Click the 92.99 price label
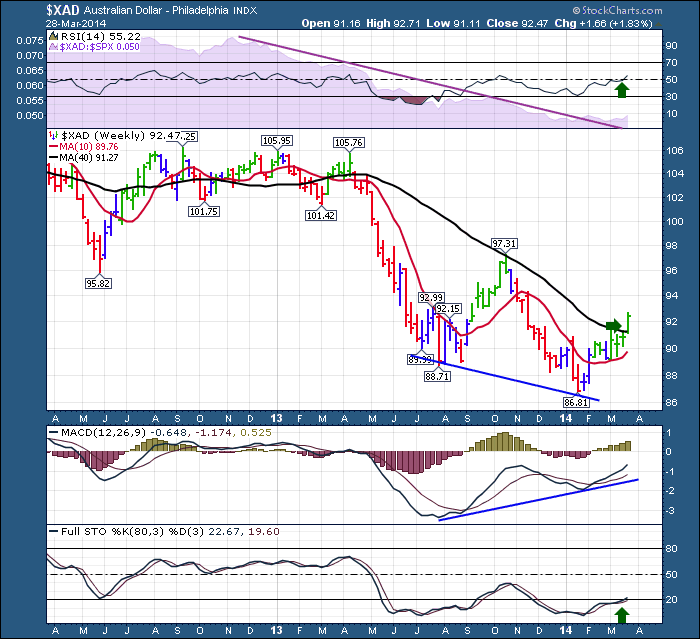Screen dimensions: 700x639 [x=431, y=298]
